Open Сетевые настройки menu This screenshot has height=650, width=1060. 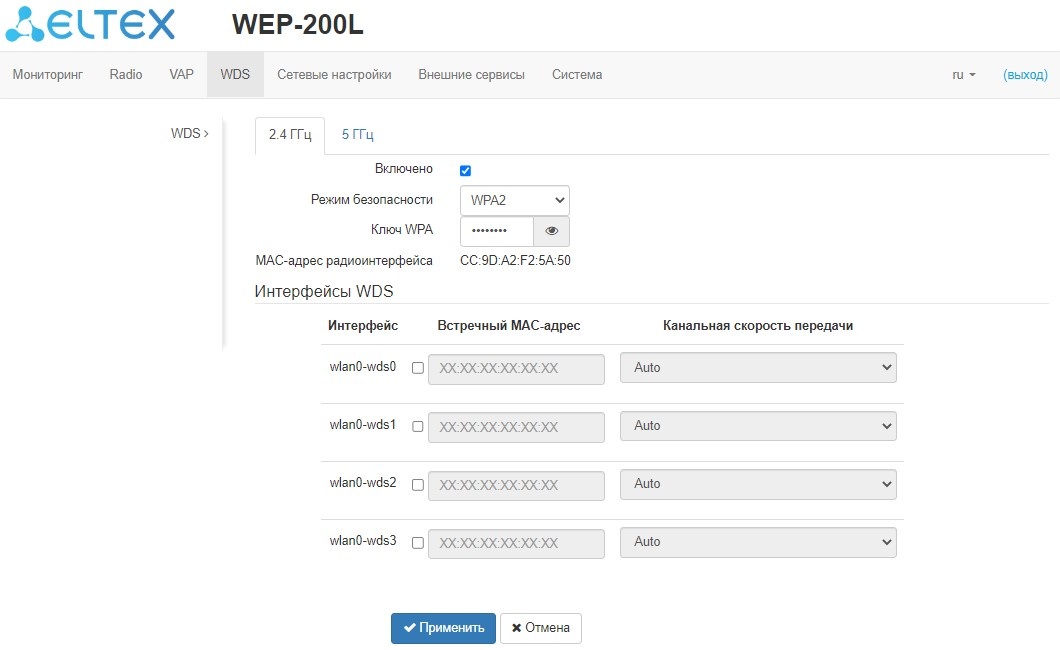(x=334, y=75)
